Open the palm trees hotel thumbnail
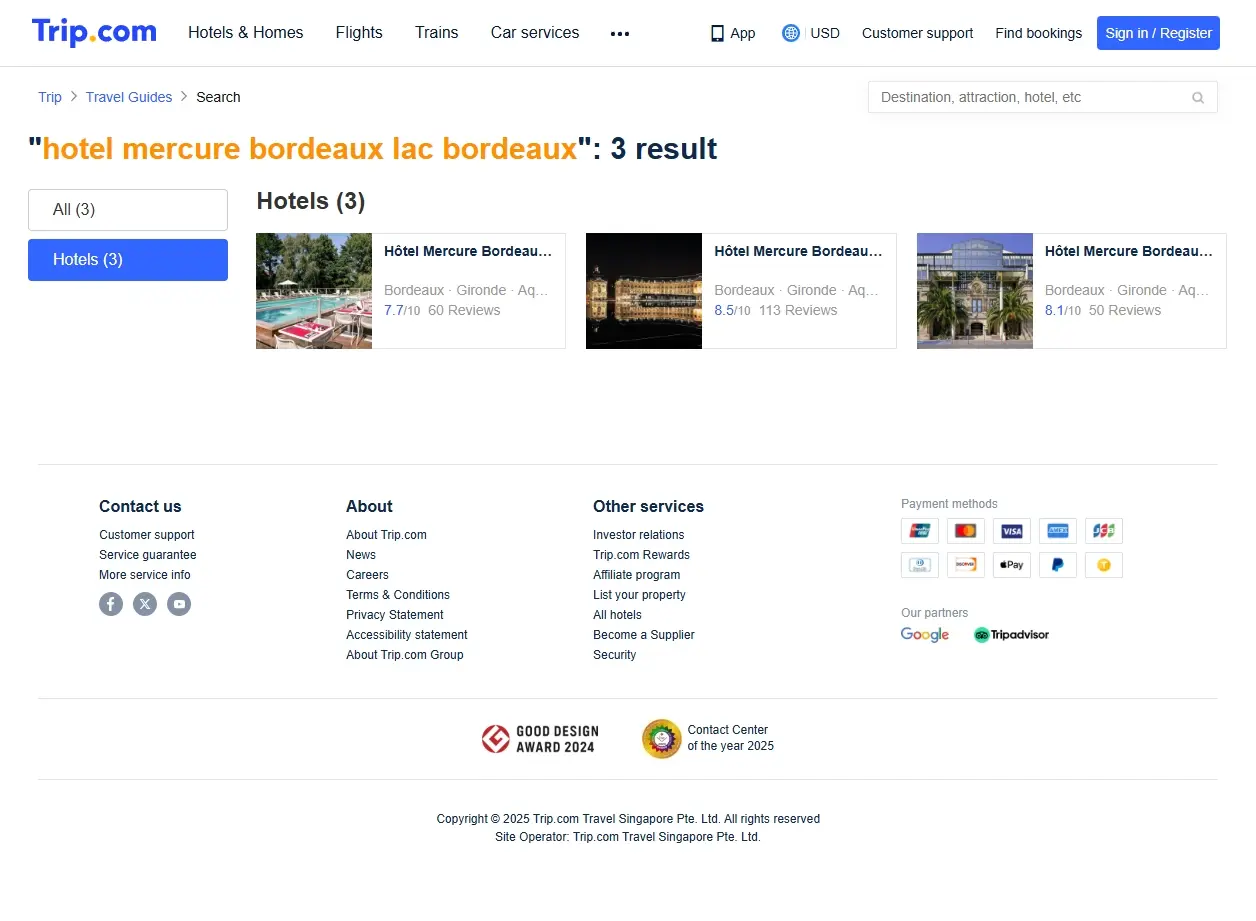The image size is (1256, 921). [975, 291]
